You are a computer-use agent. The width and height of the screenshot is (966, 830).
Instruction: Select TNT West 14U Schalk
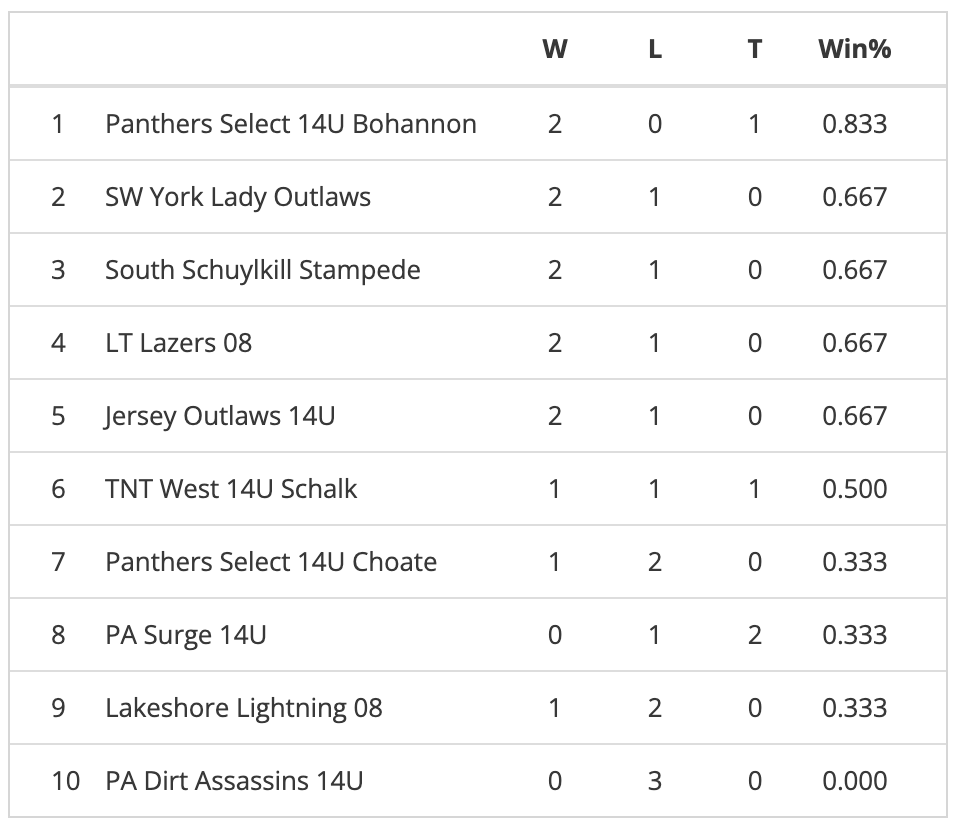tap(231, 489)
